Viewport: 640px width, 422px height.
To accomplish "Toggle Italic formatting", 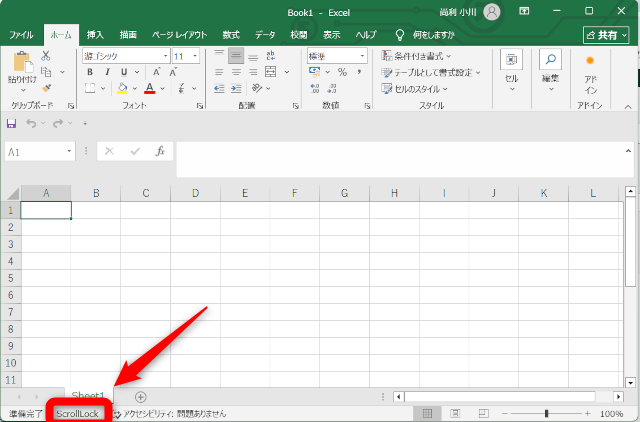I will pyautogui.click(x=107, y=72).
